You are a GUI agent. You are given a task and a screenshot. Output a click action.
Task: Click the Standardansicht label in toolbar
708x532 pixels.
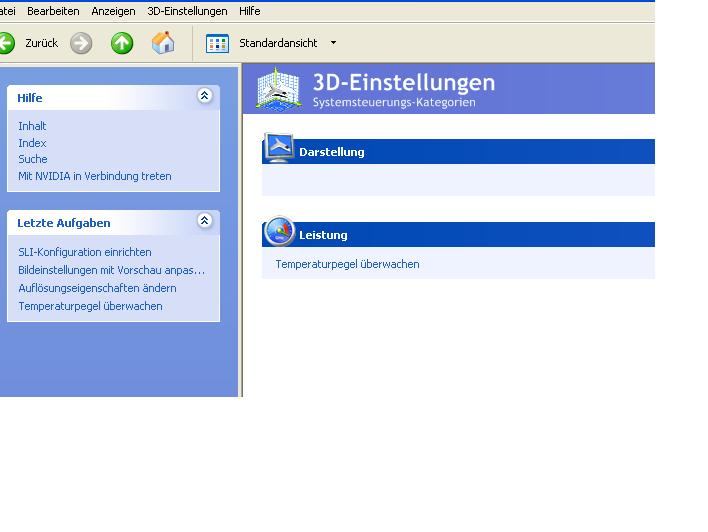click(x=278, y=43)
